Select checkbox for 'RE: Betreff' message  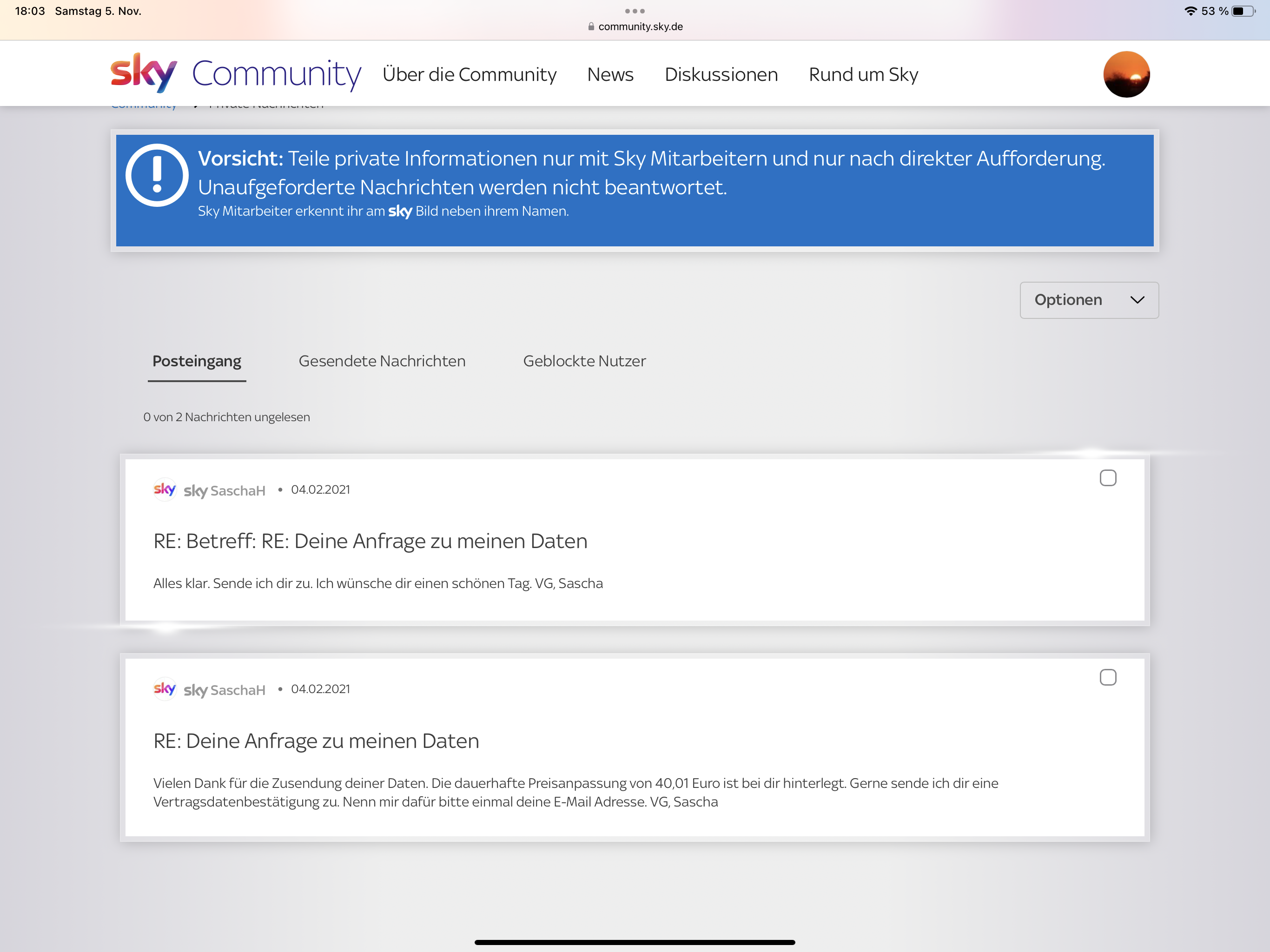[1107, 478]
